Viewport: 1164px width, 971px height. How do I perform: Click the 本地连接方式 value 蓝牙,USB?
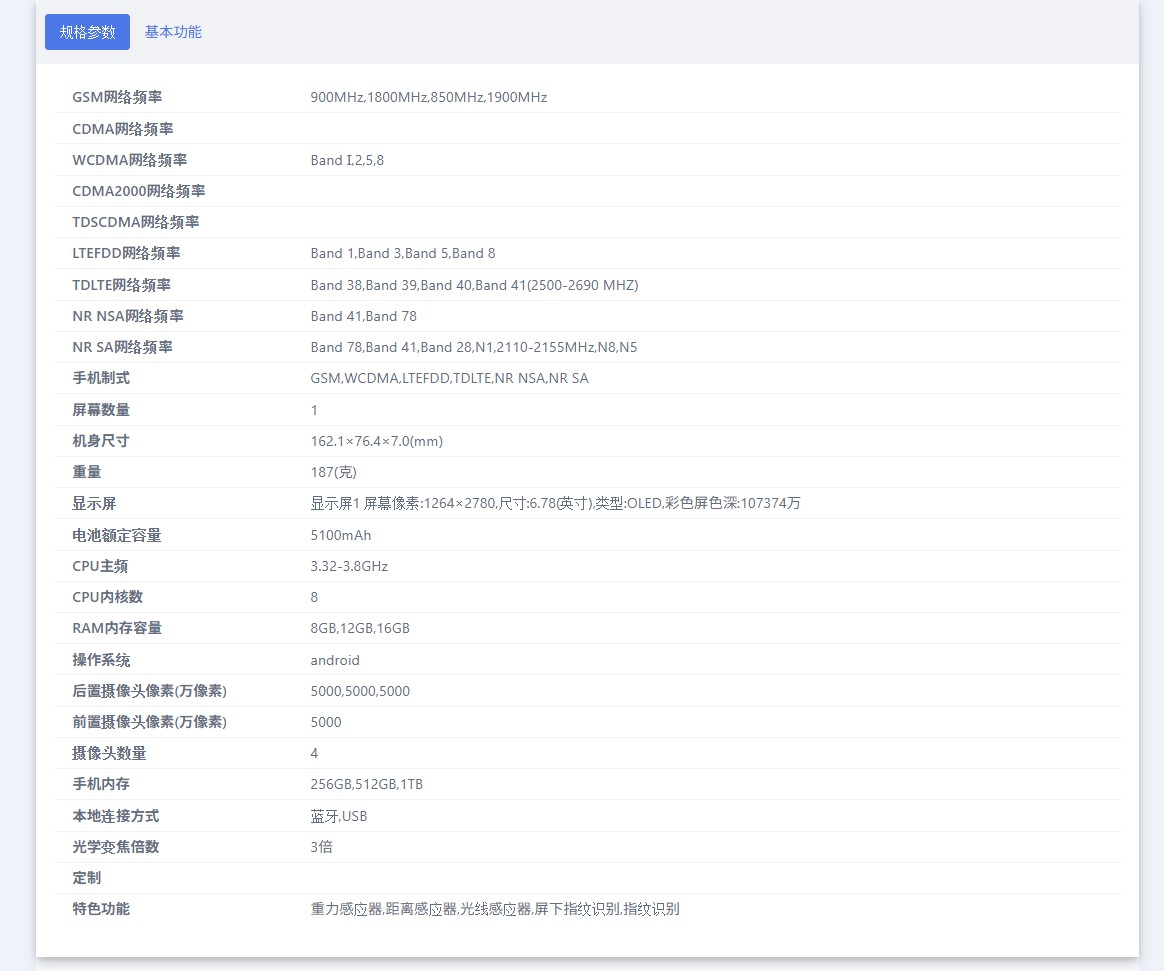tap(339, 816)
